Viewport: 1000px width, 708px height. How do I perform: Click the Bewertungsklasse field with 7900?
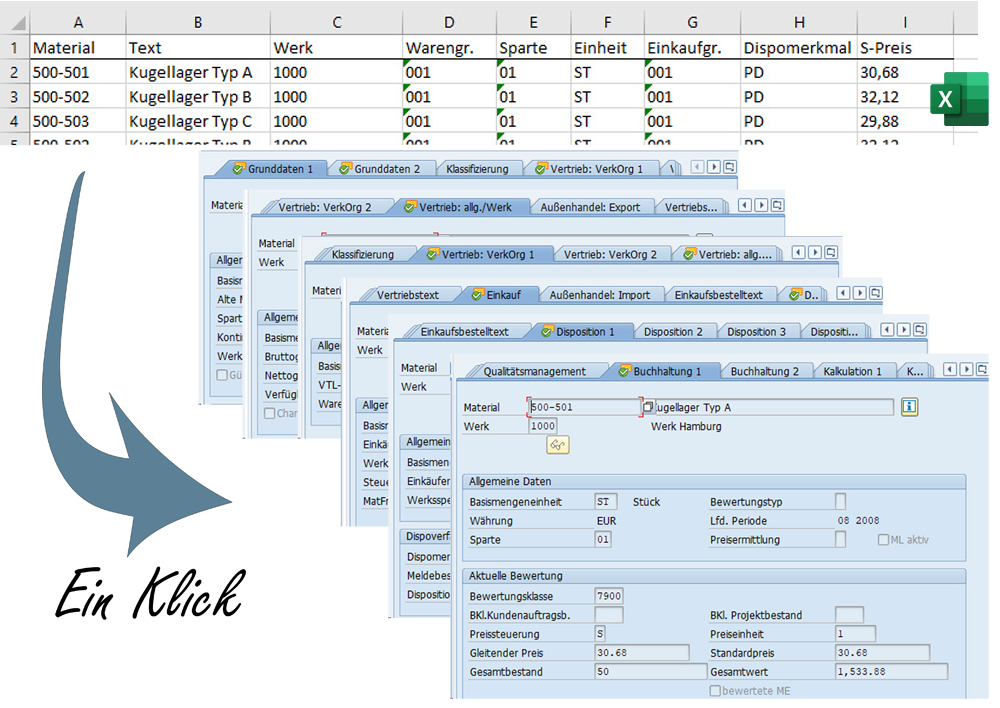608,596
